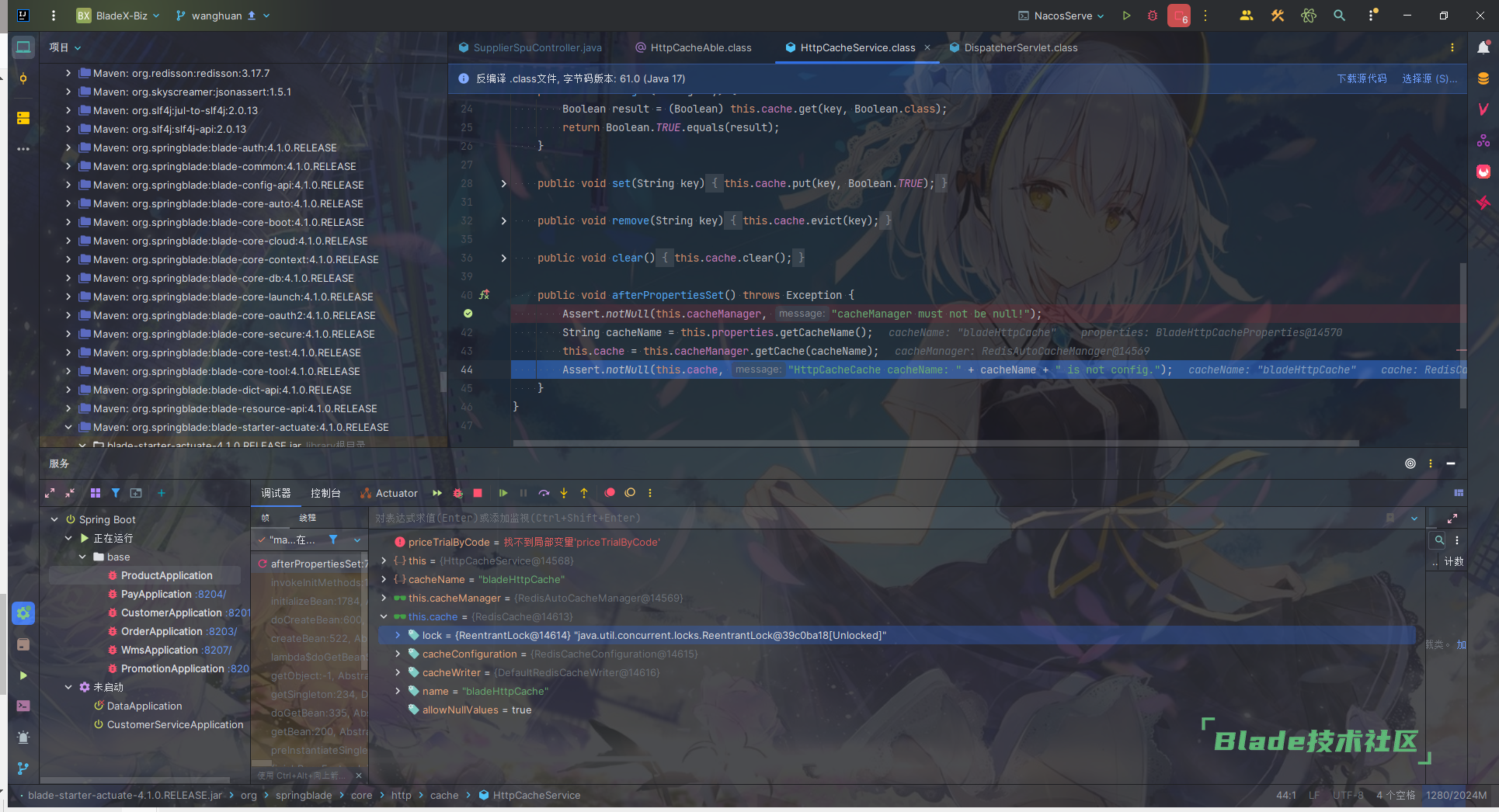Collapse the Spring Boot services node

54,519
